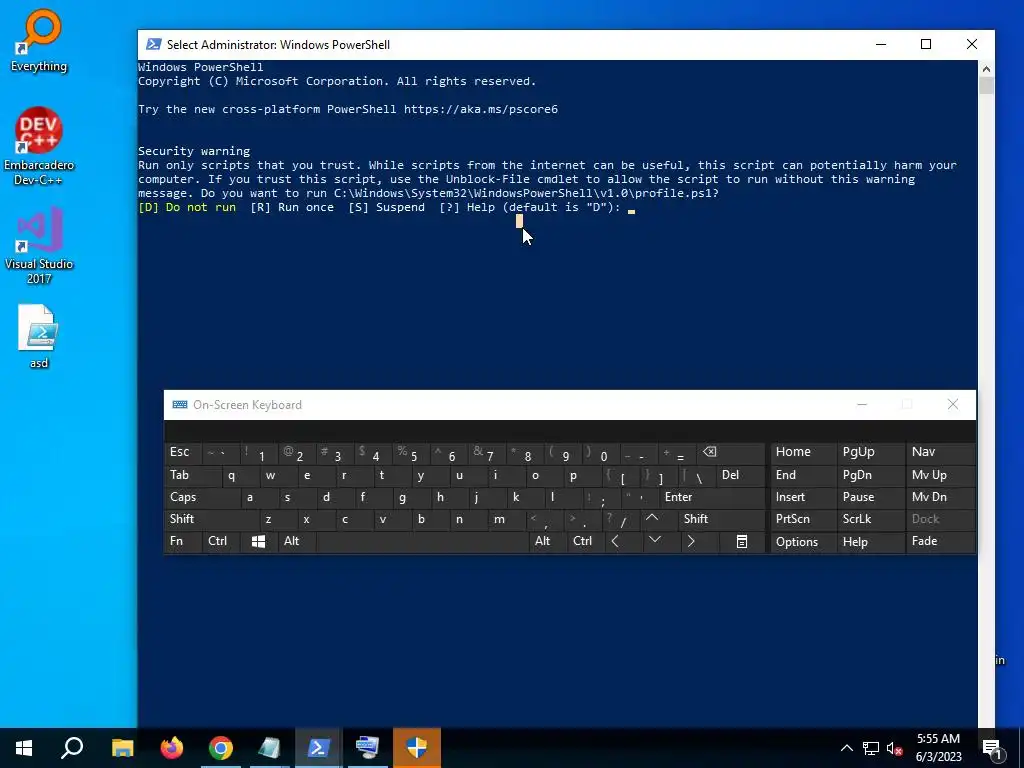Tap the Mv Up key
The image size is (1024, 768).
point(940,475)
